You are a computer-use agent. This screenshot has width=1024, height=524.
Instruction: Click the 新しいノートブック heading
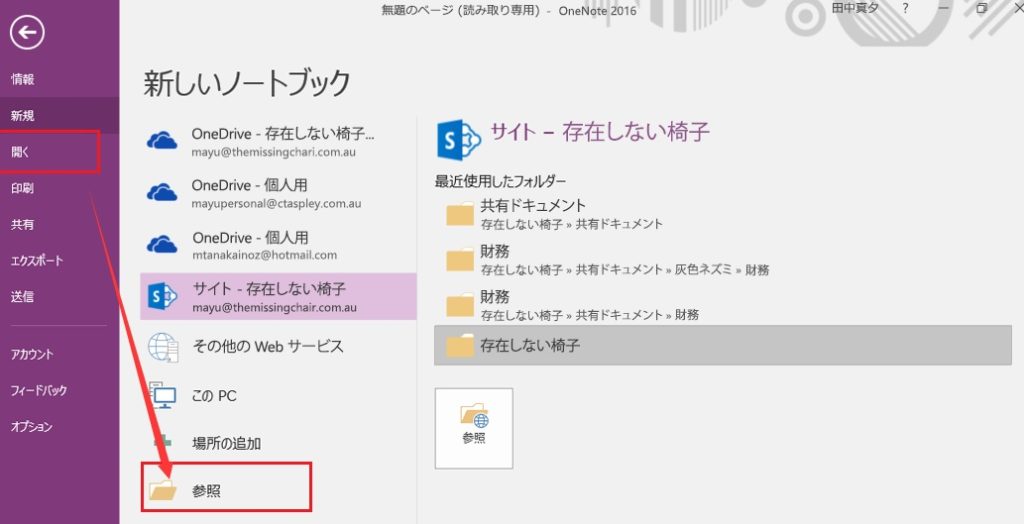[x=247, y=84]
